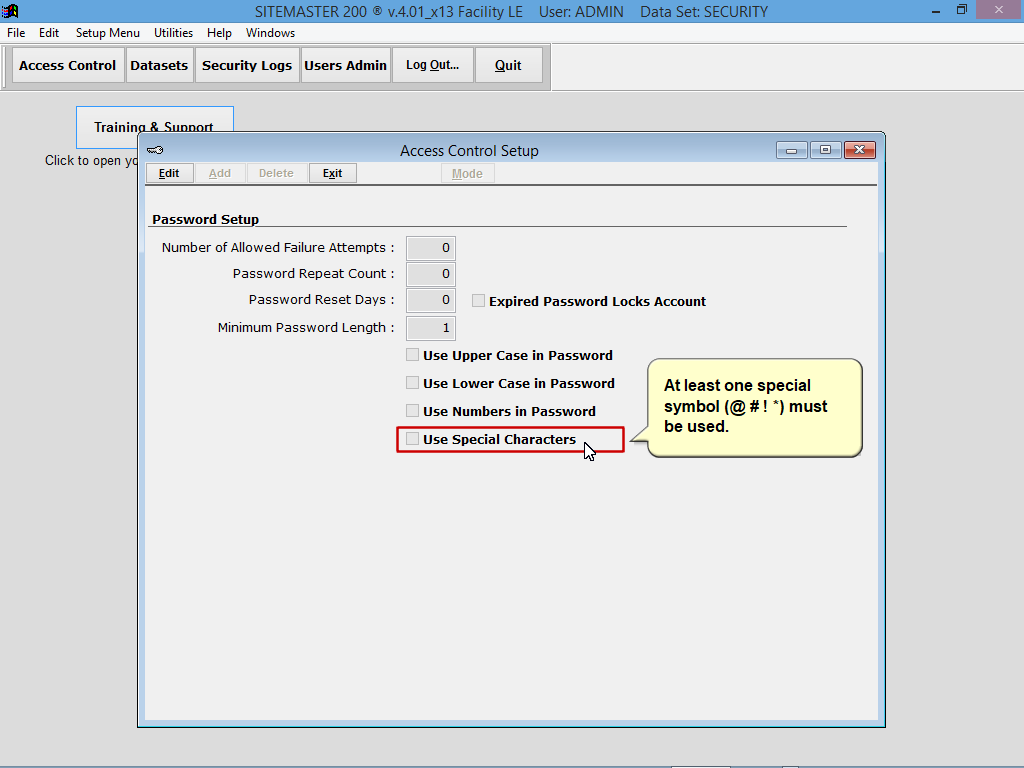Click the Log Out... button
Image resolution: width=1024 pixels, height=768 pixels.
pos(432,65)
